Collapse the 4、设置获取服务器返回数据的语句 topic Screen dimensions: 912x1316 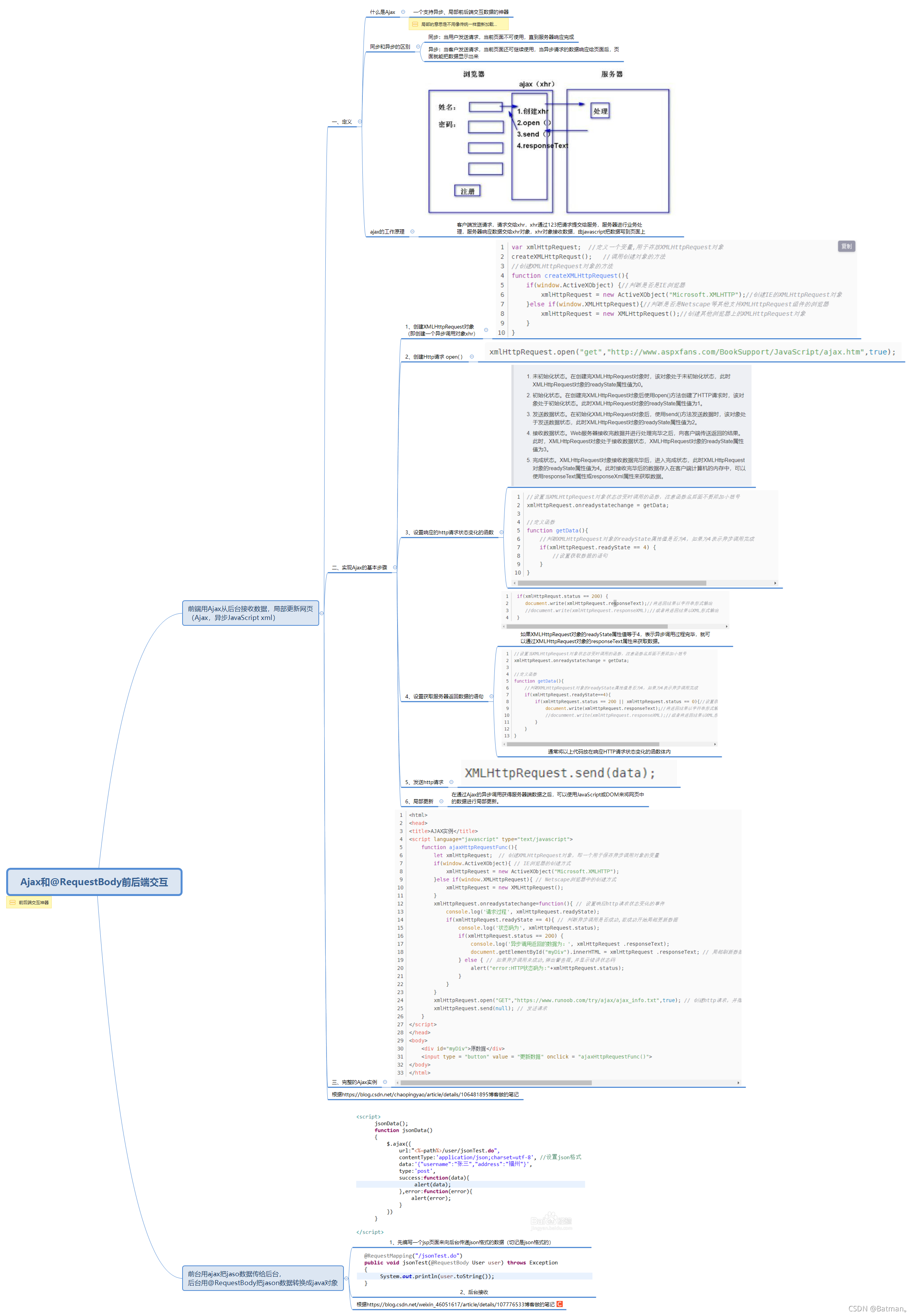click(x=491, y=696)
